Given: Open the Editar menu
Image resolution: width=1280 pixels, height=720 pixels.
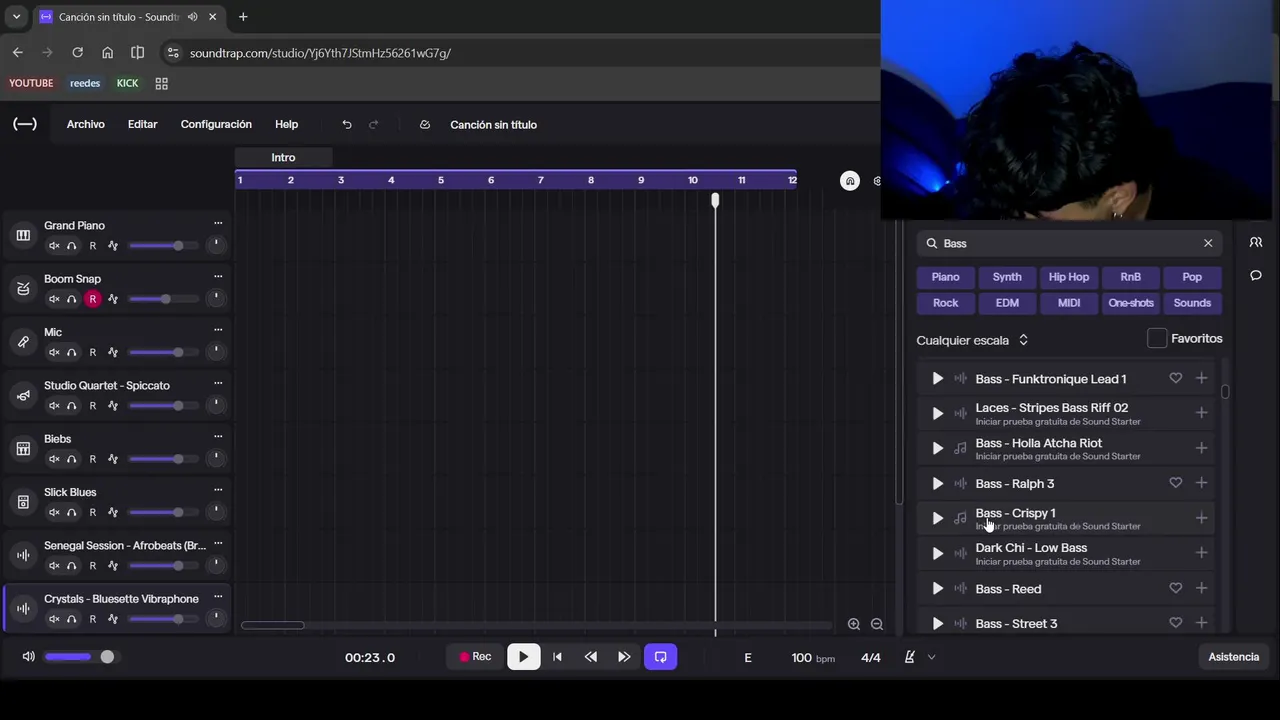Looking at the screenshot, I should (x=142, y=124).
